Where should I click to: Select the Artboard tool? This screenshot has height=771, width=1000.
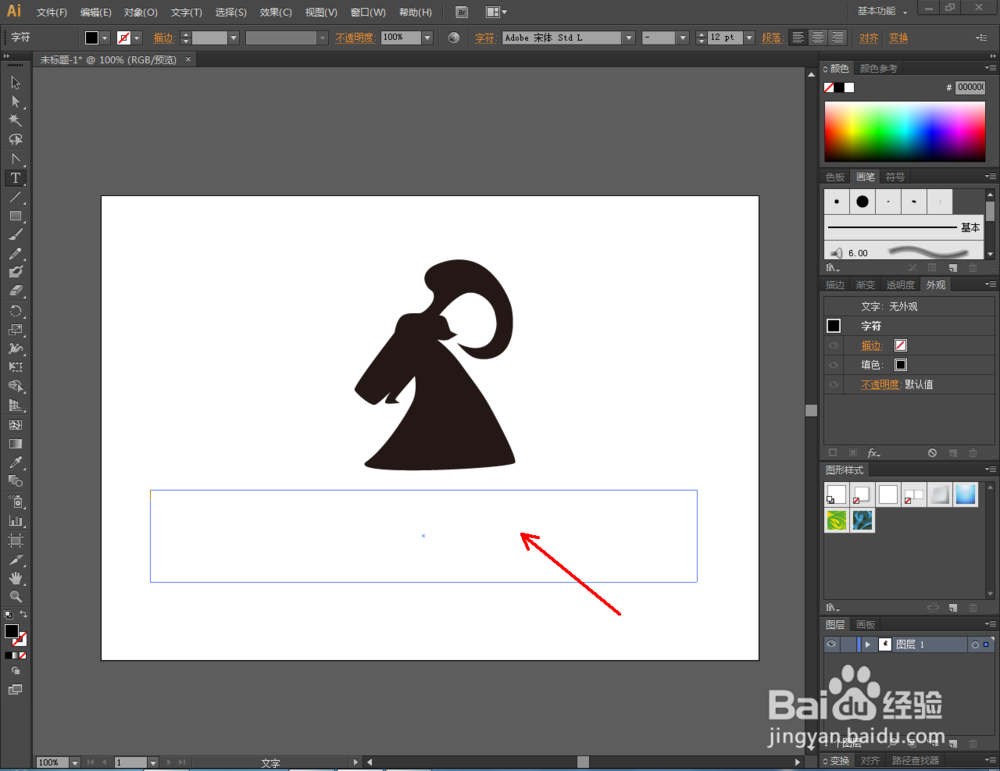point(15,541)
